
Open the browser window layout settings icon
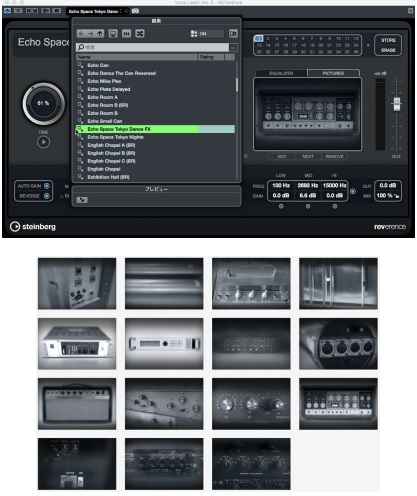point(233,34)
